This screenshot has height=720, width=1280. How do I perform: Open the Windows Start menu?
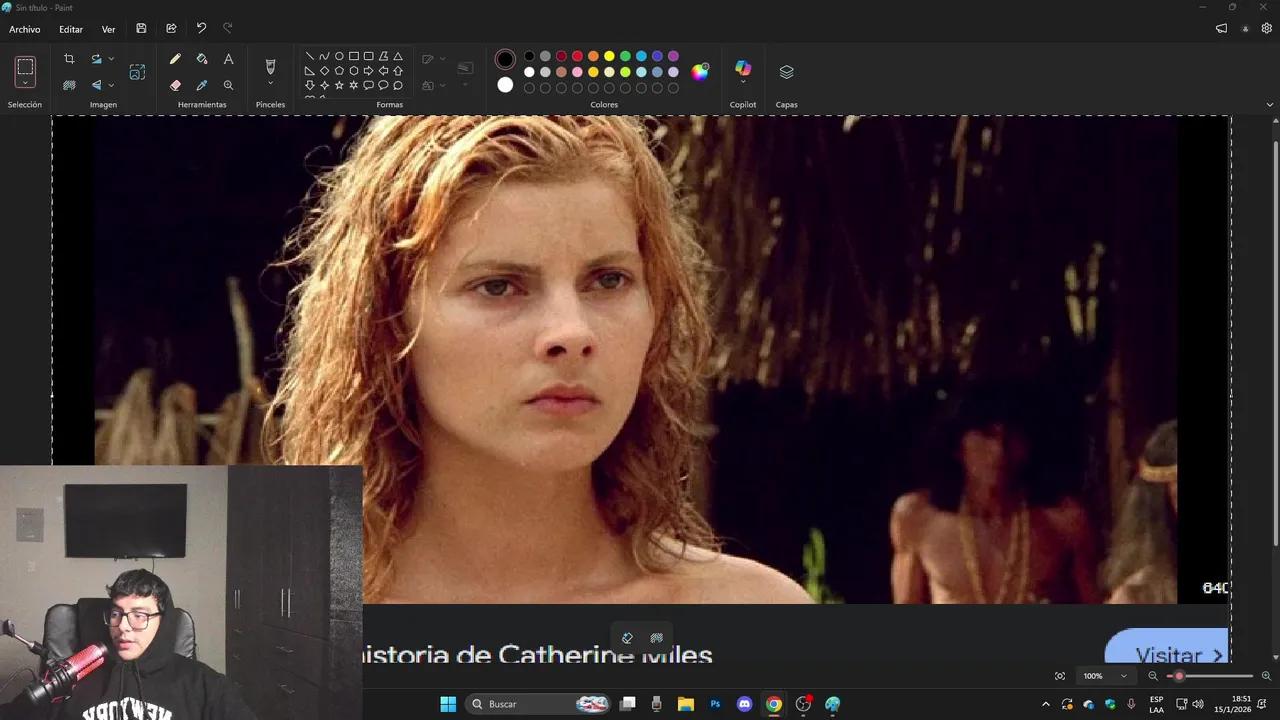point(448,704)
